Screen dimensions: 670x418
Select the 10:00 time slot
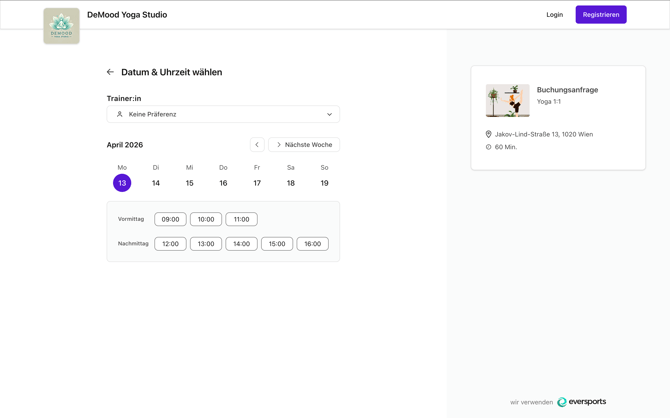click(206, 219)
